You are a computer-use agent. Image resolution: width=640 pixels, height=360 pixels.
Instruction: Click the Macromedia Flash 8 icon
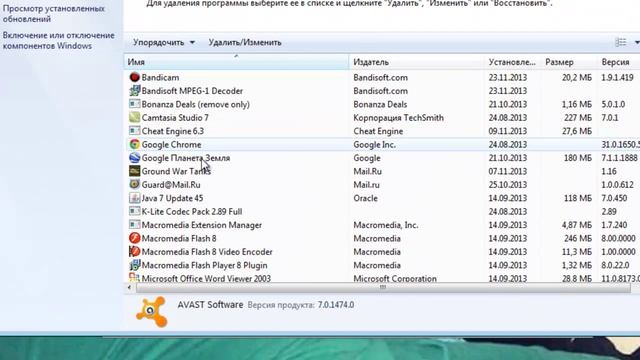[x=134, y=238]
